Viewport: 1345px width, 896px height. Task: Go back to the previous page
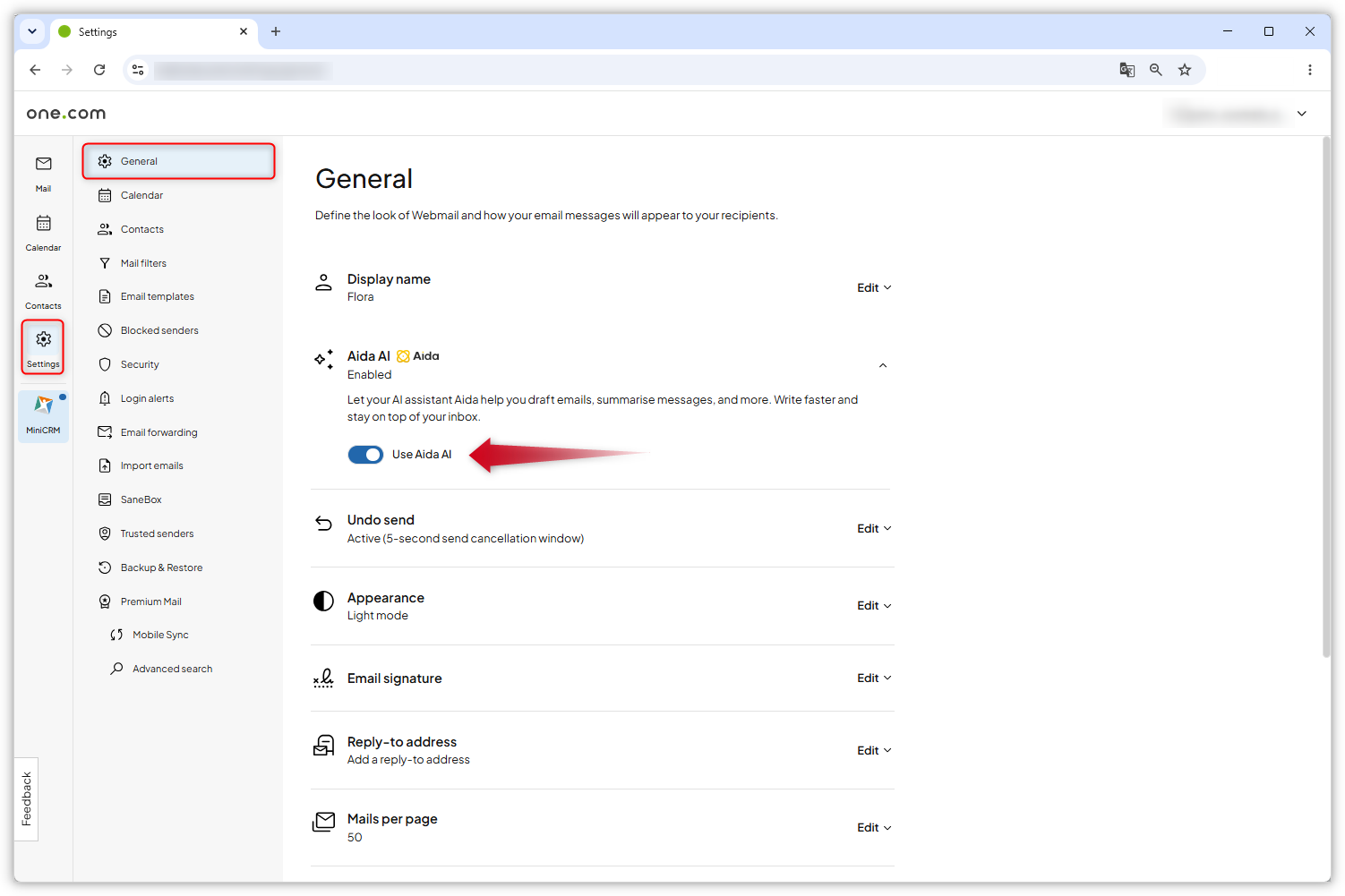pos(35,70)
